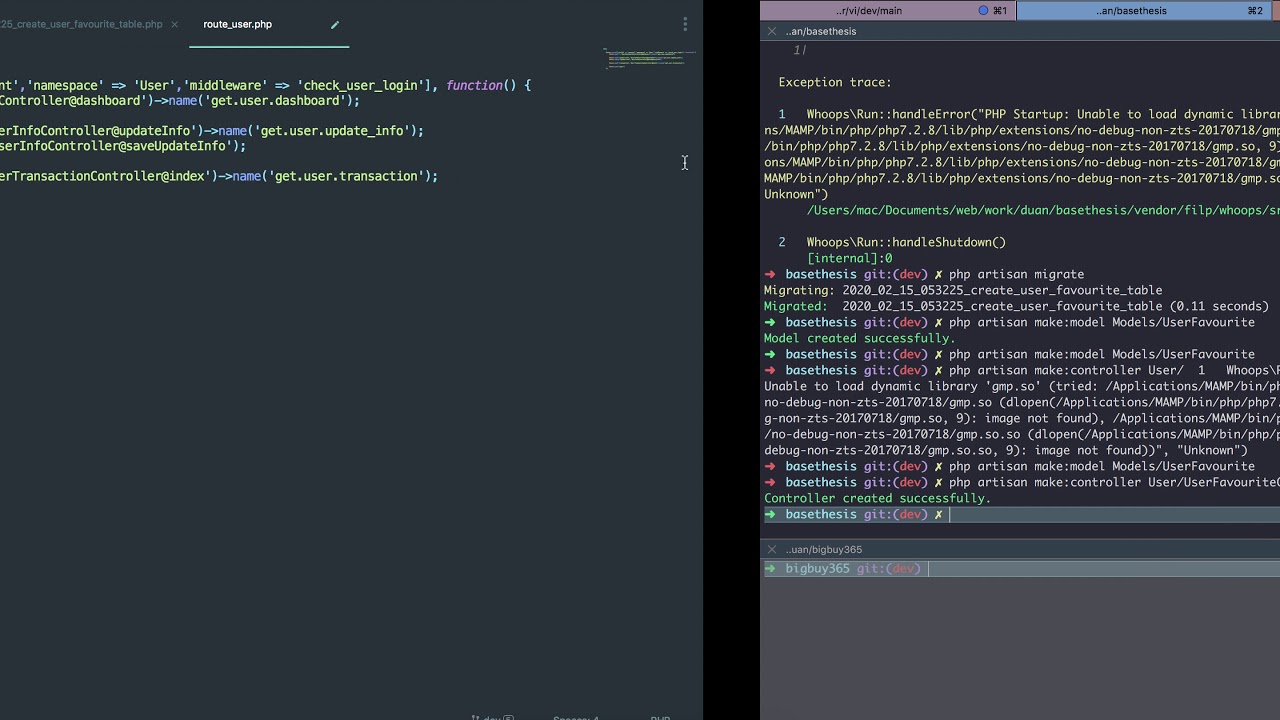The width and height of the screenshot is (1280, 720).
Task: Click "Unable to load dynamic library 'gmp.so'" line
Action: tap(1022, 386)
